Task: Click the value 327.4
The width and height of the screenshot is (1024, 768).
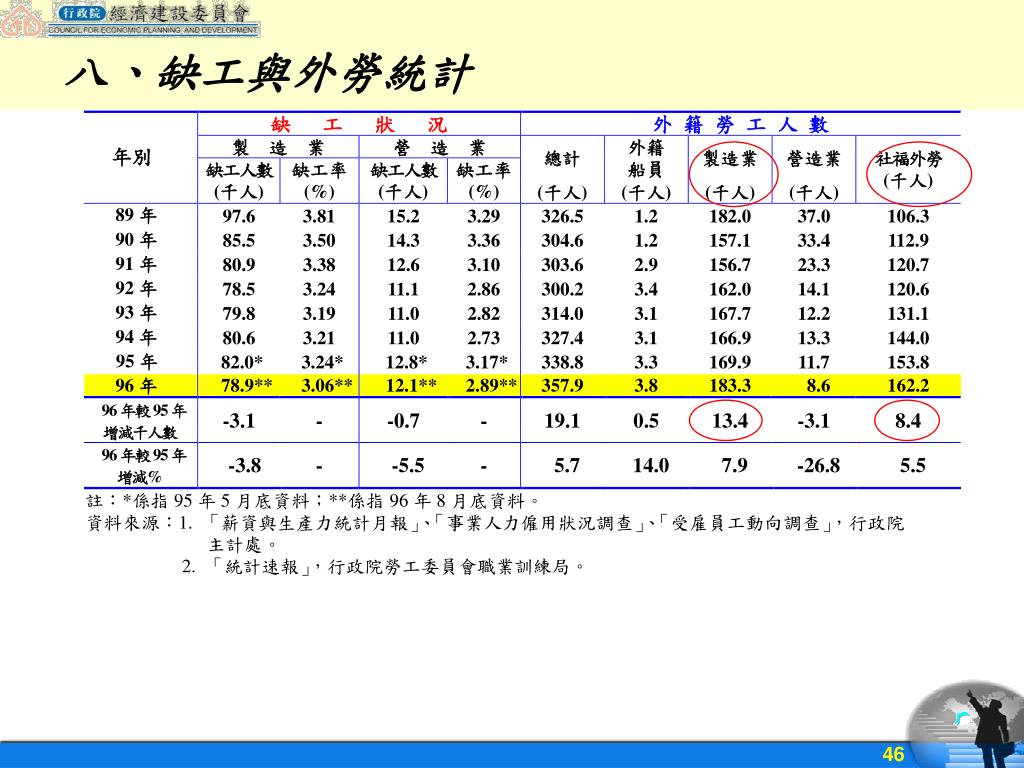Action: [562, 338]
